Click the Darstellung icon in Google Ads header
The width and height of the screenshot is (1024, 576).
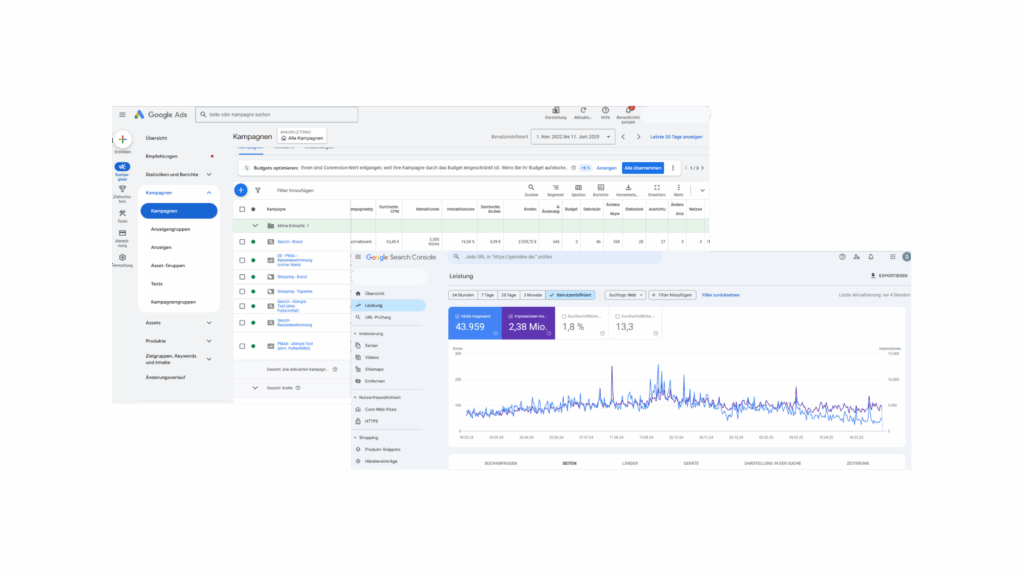tap(556, 110)
